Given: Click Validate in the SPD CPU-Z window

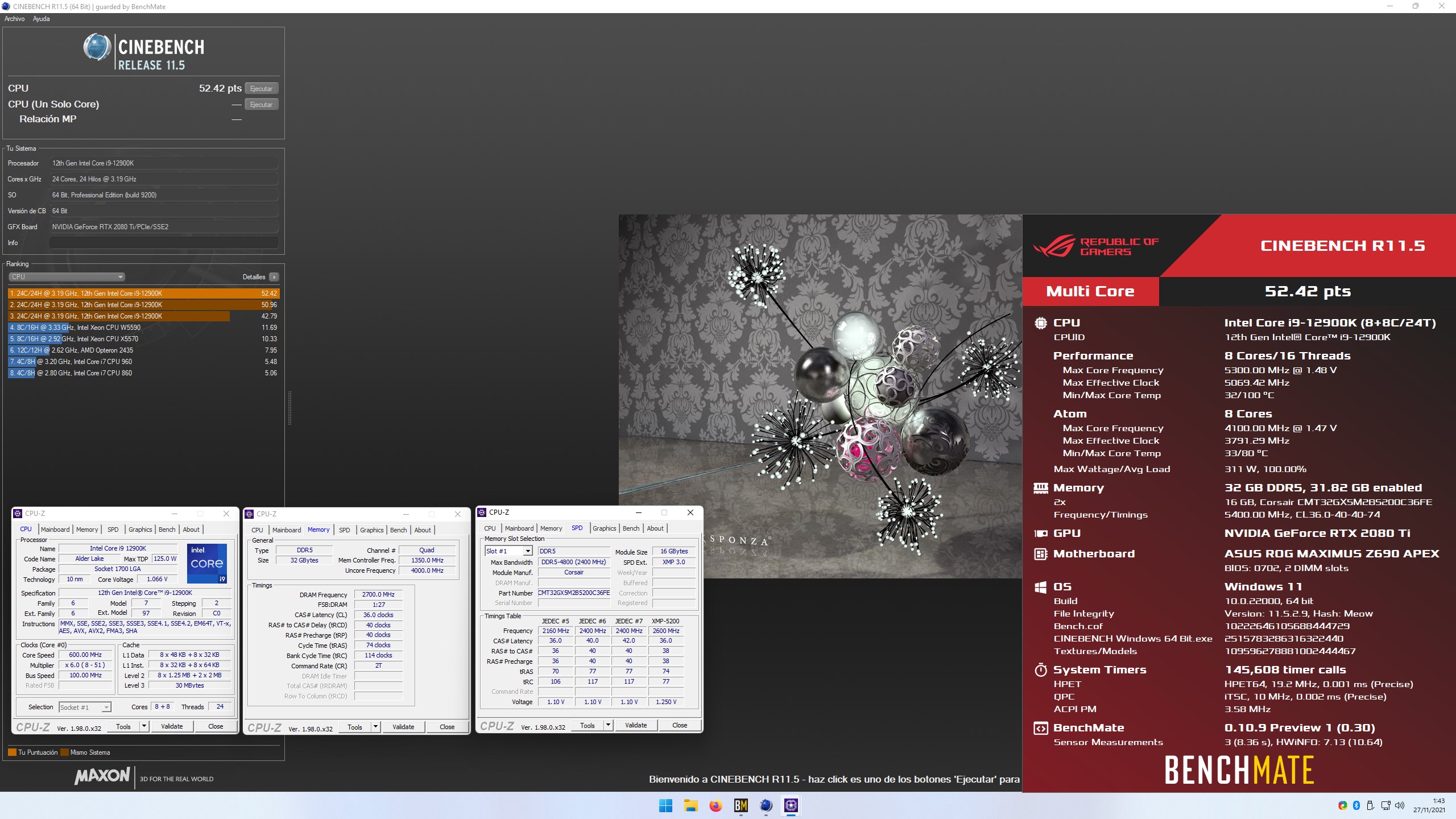Looking at the screenshot, I should point(636,725).
